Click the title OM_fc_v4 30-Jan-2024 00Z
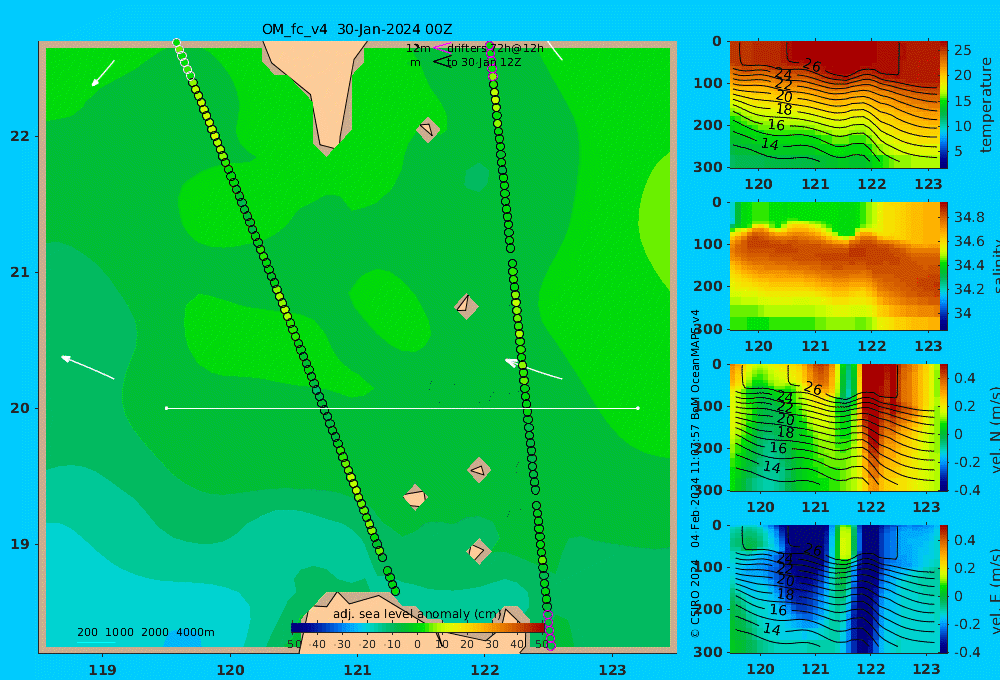The image size is (1000, 680). pos(357,29)
